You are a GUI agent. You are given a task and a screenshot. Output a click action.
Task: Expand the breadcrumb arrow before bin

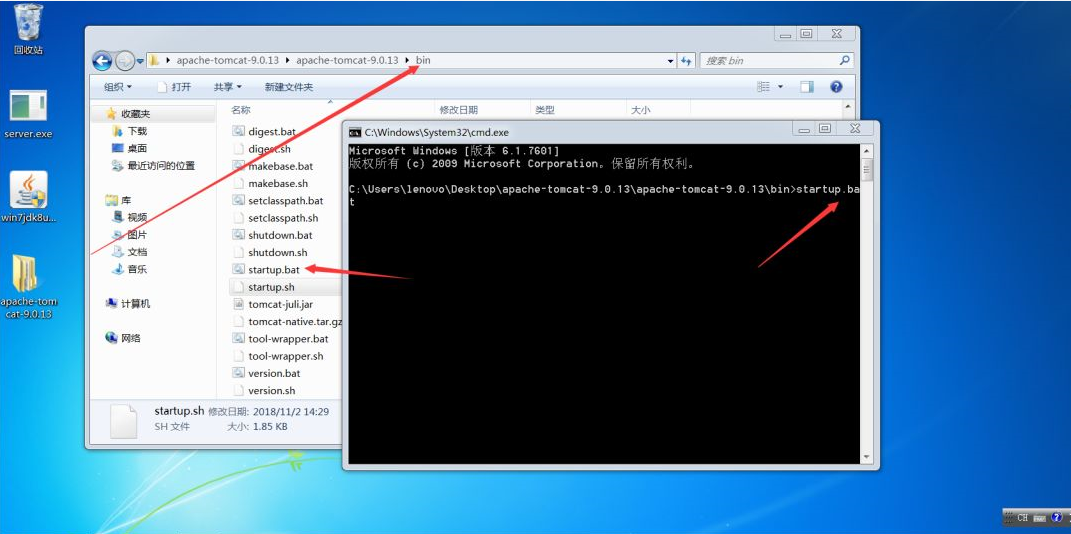(408, 60)
